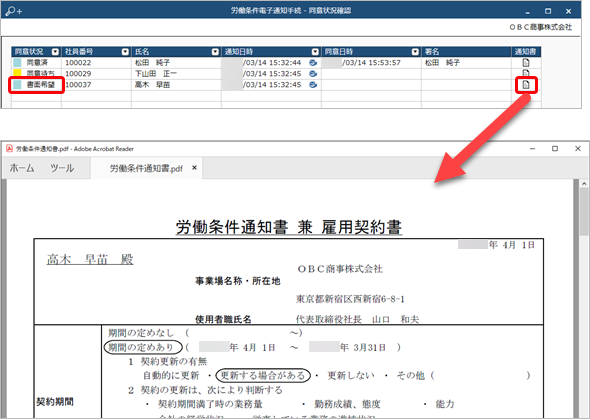Click the magnifier search icon in title bar
This screenshot has height=420, width=590.
coord(14,11)
